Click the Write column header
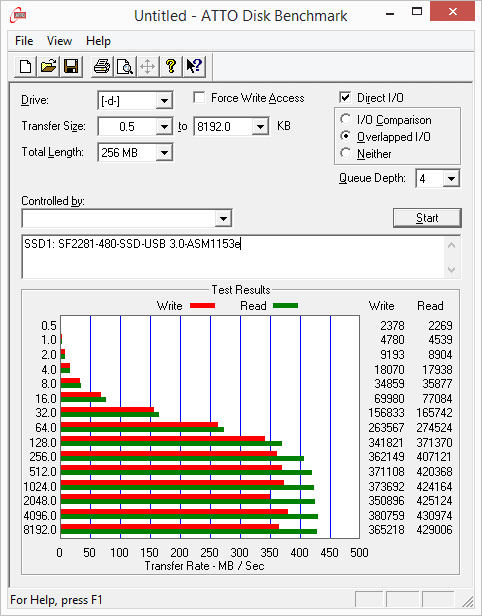The width and height of the screenshot is (482, 616). (x=381, y=306)
